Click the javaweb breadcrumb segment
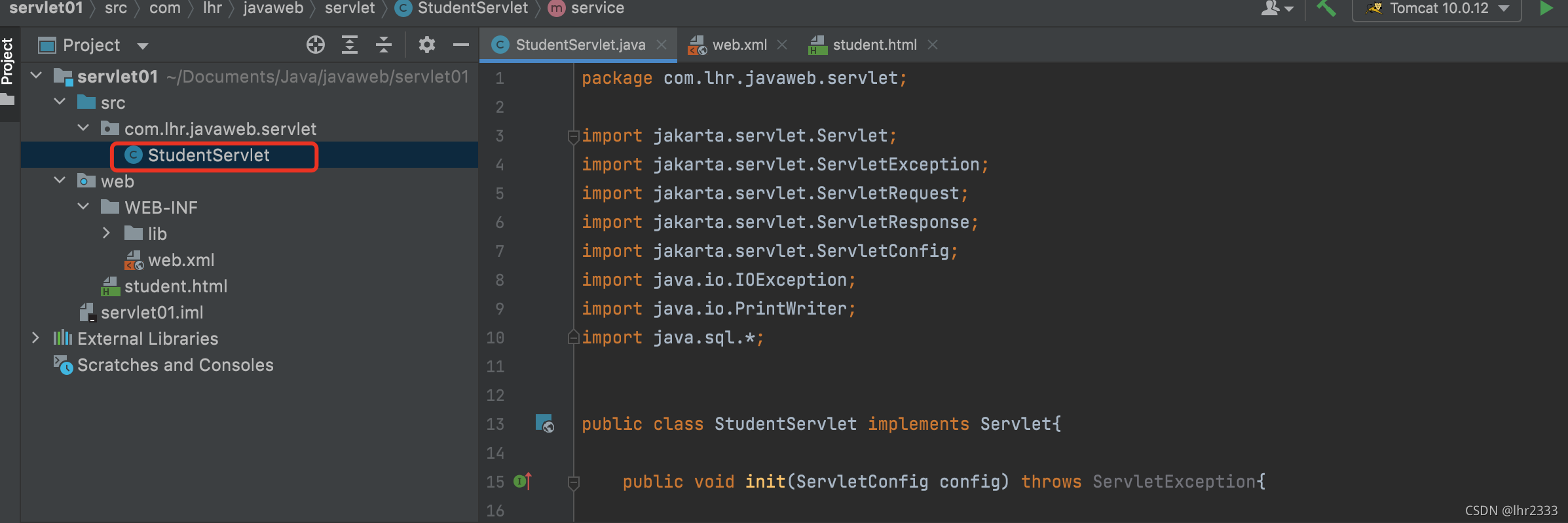Screen dimensions: 1568x523 273,9
